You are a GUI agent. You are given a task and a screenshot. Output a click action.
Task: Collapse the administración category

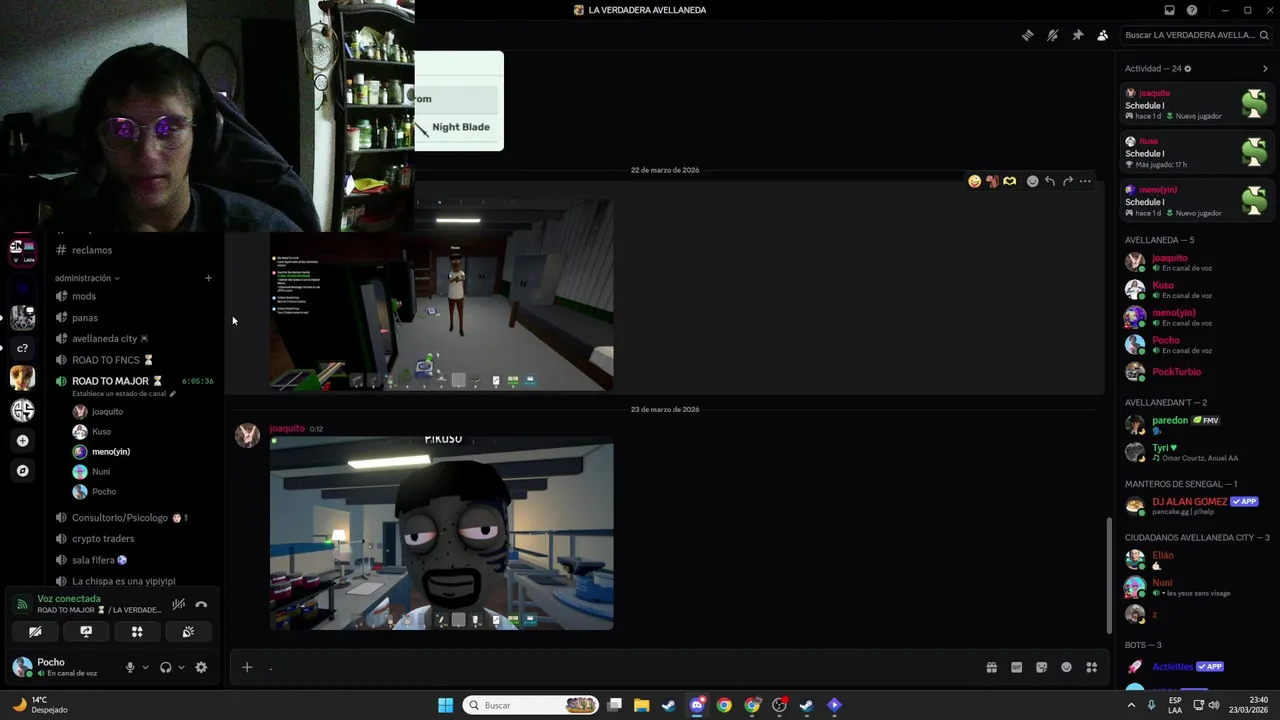[x=87, y=278]
